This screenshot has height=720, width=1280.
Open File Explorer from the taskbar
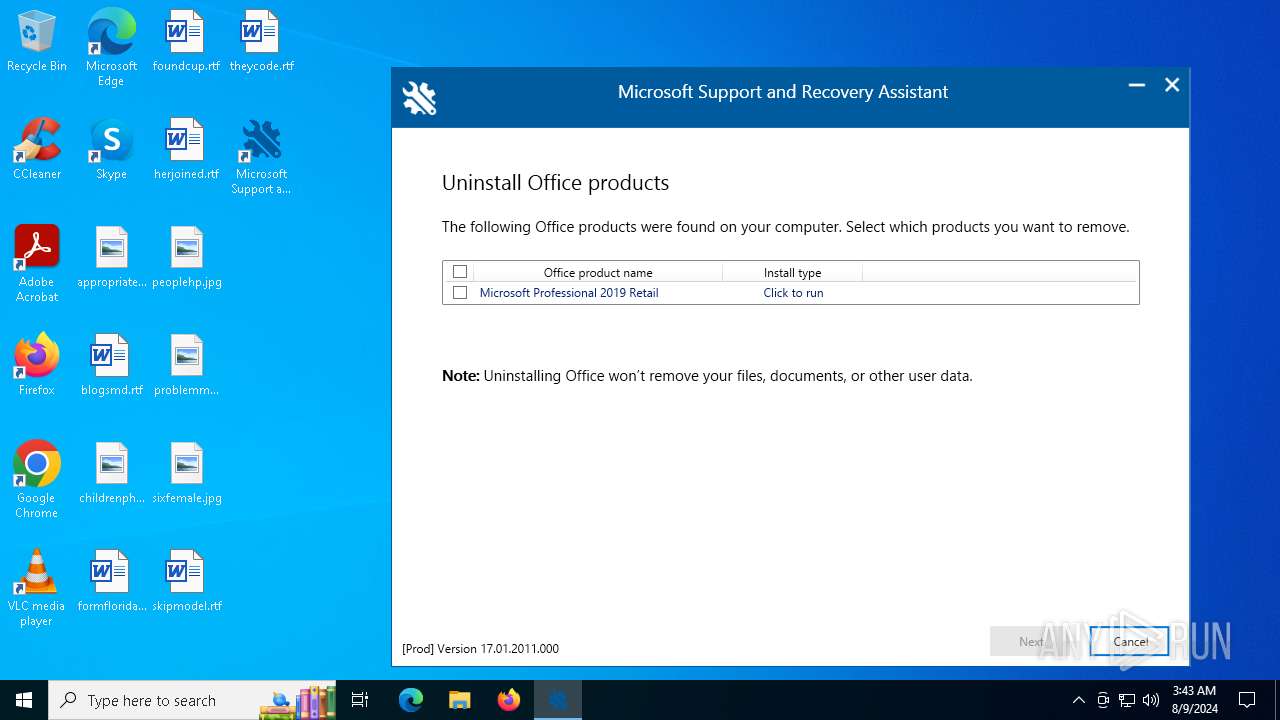(x=459, y=700)
